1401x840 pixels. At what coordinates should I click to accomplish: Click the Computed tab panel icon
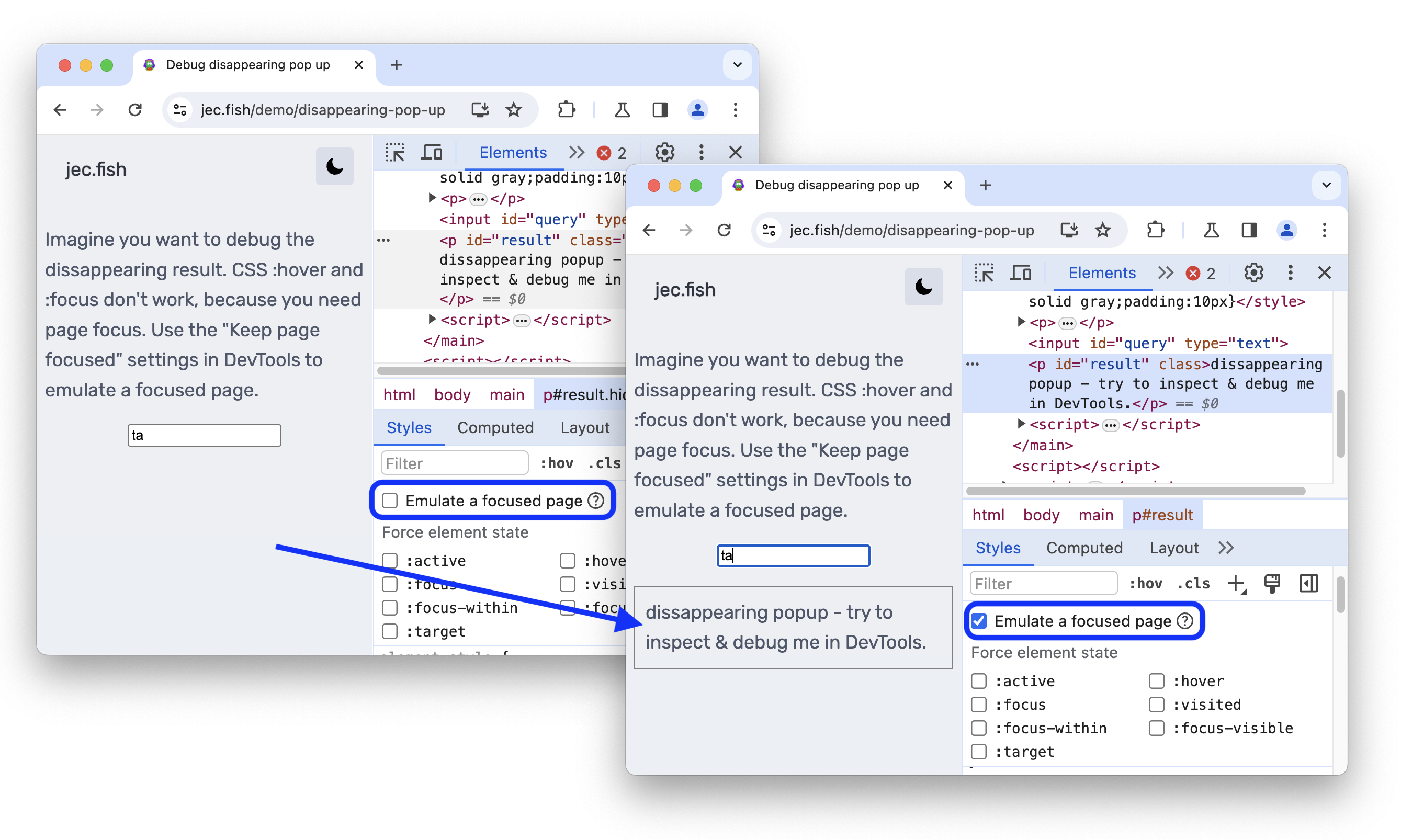coord(1085,548)
